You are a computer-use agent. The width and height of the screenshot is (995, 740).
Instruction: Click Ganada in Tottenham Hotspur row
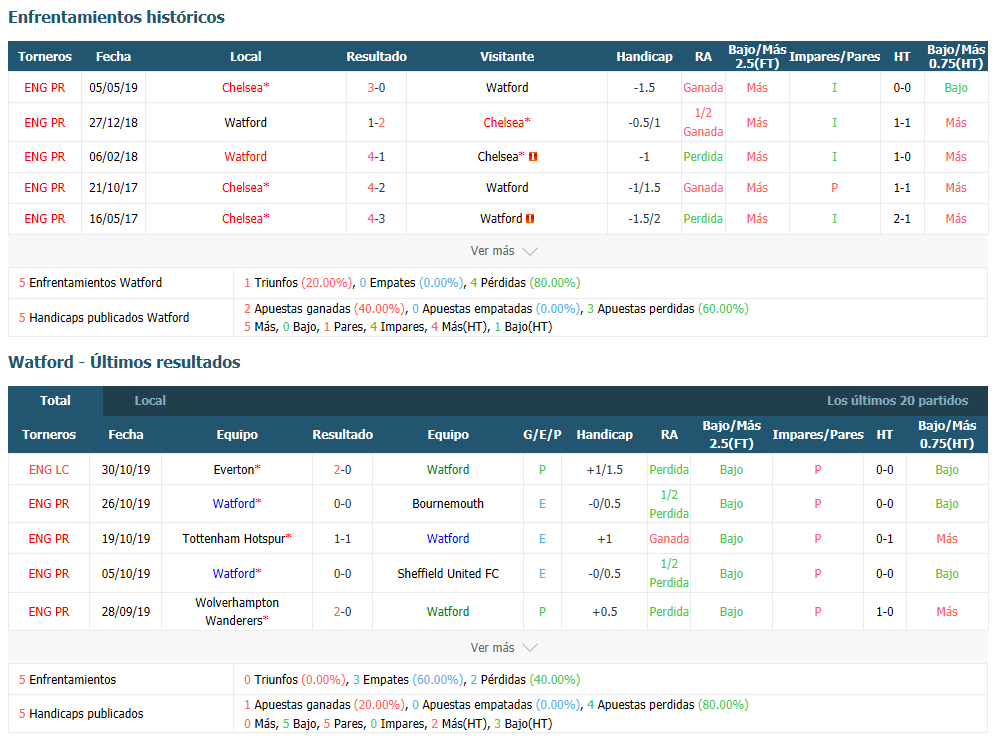[x=669, y=539]
